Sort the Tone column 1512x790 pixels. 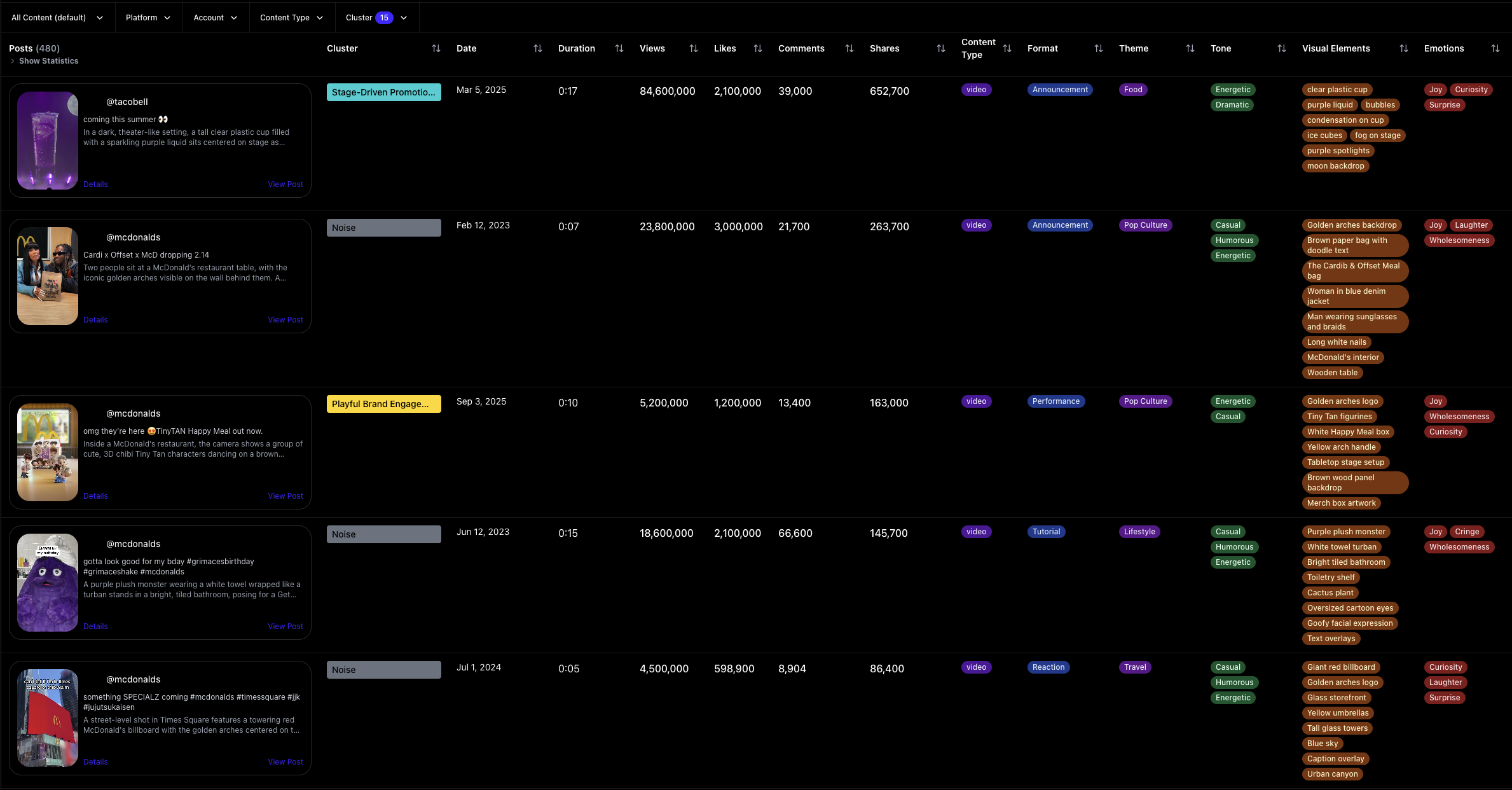click(x=1281, y=48)
